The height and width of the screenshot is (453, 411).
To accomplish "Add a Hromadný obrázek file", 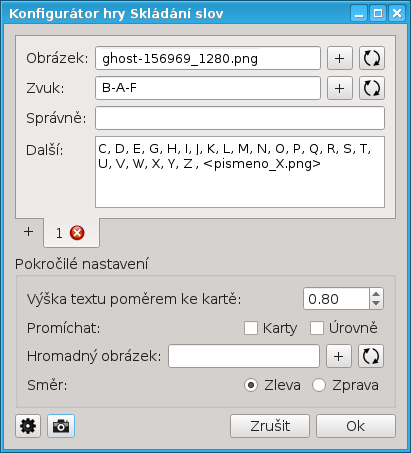I will coord(339,356).
